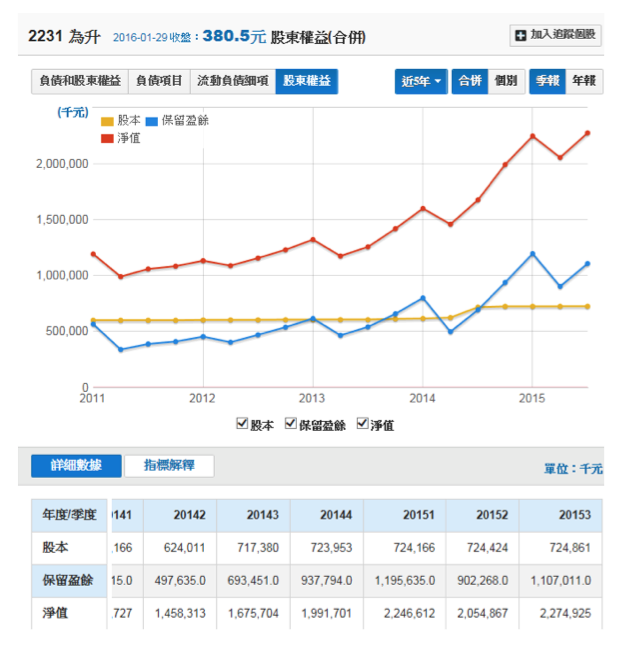Image resolution: width=621 pixels, height=648 pixels.
Task: Choose 合併 consolidated view
Action: [x=468, y=81]
